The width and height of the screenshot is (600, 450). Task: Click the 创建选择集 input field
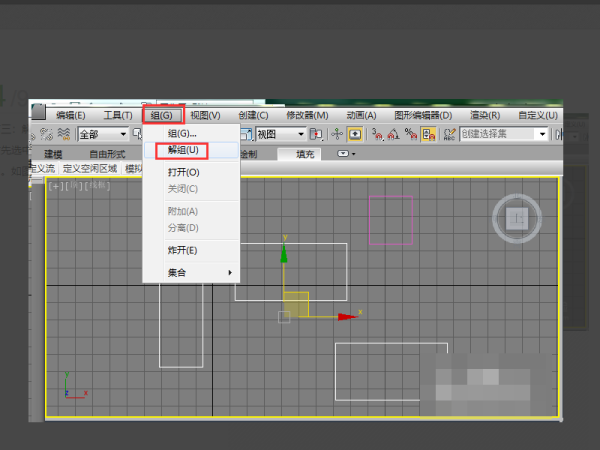tap(497, 134)
